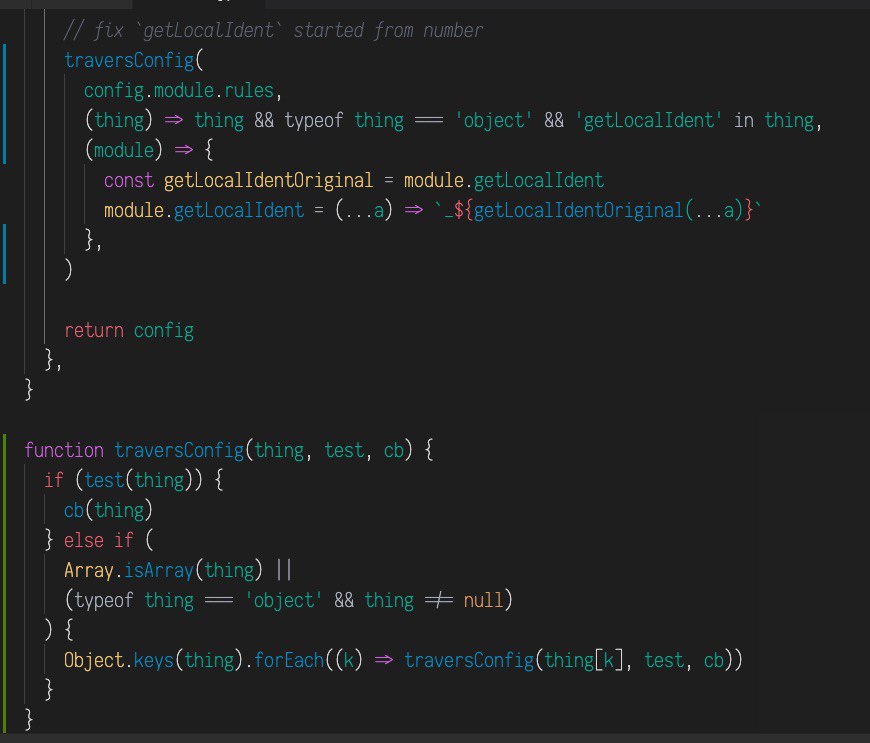Click the traversConfig( call below the comment

point(134,60)
